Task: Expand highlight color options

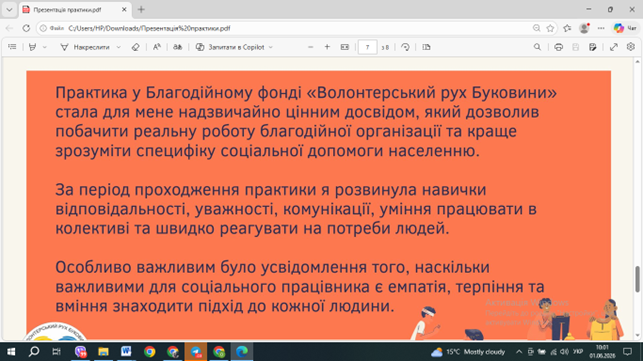Action: tap(45, 47)
